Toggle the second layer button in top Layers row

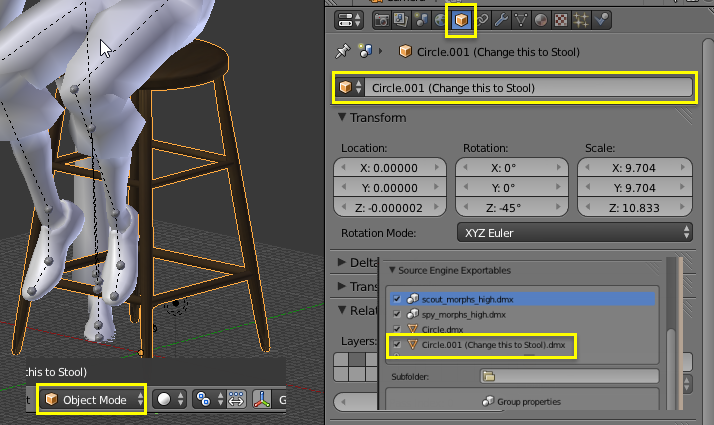(x=357, y=359)
